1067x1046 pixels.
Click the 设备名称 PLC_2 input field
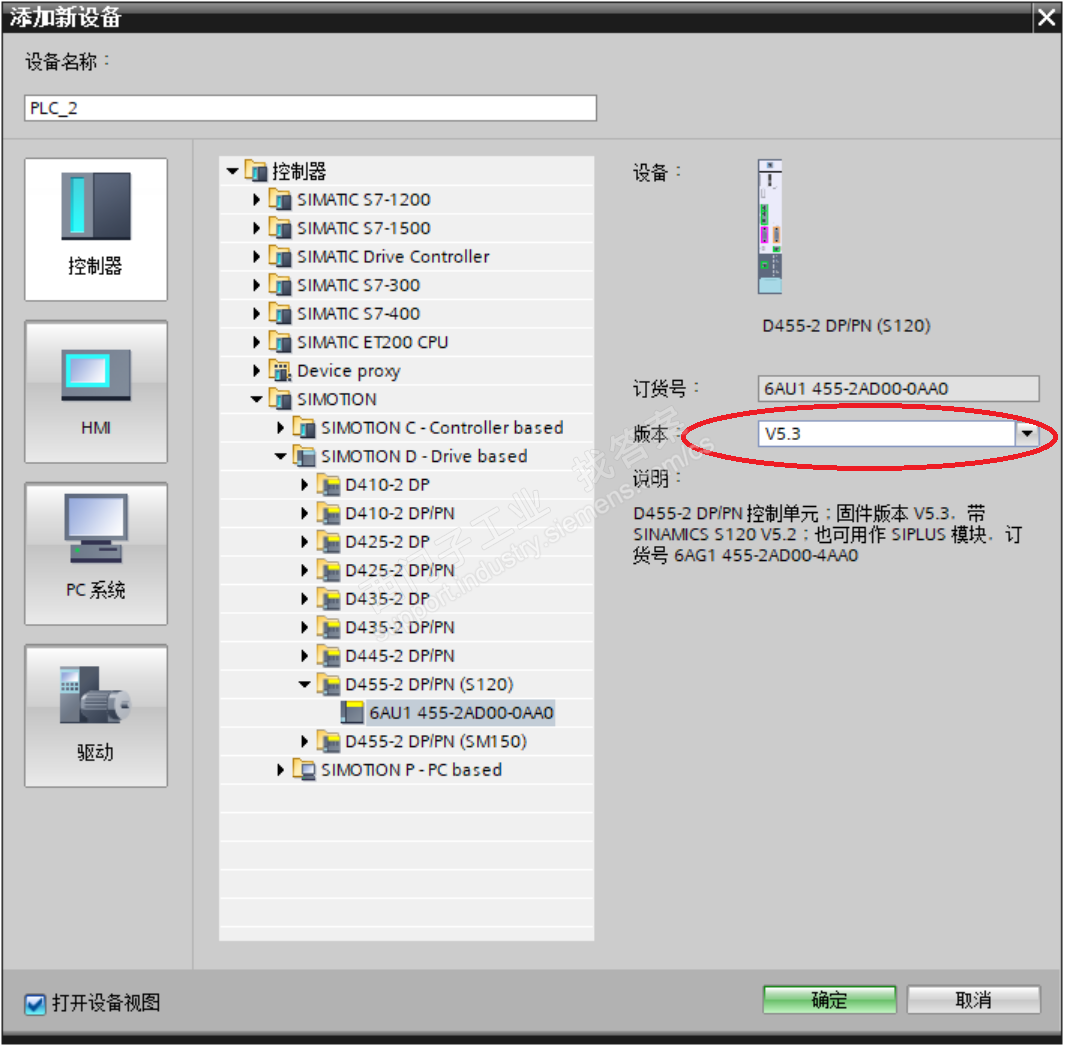(x=310, y=108)
